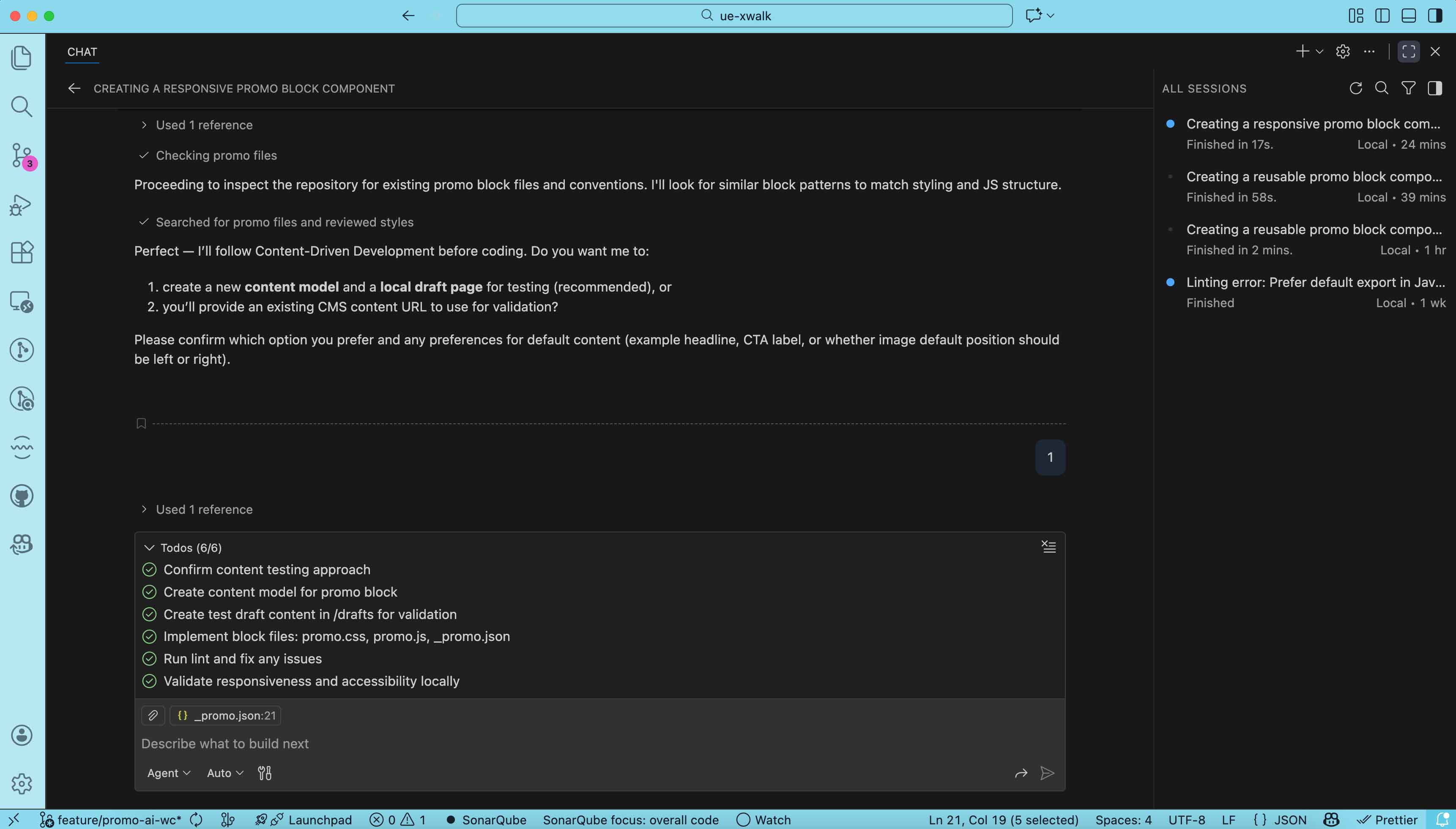Open the Agent mode dropdown
Viewport: 1456px width, 829px height.
tap(168, 773)
